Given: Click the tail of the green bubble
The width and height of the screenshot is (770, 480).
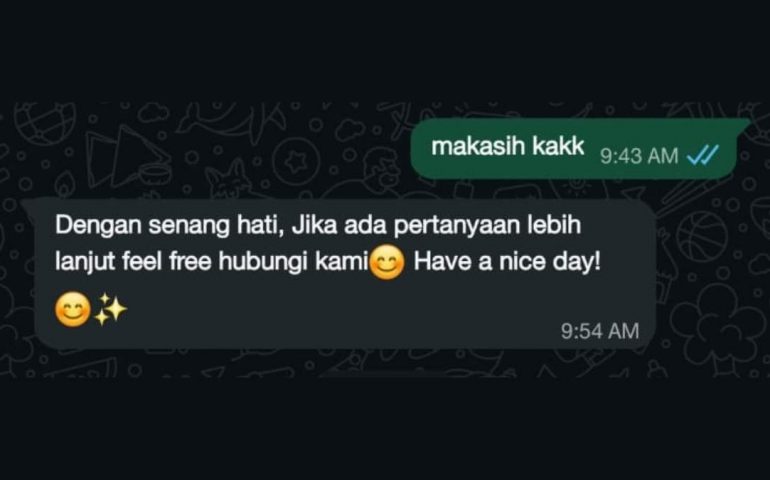Looking at the screenshot, I should [742, 123].
